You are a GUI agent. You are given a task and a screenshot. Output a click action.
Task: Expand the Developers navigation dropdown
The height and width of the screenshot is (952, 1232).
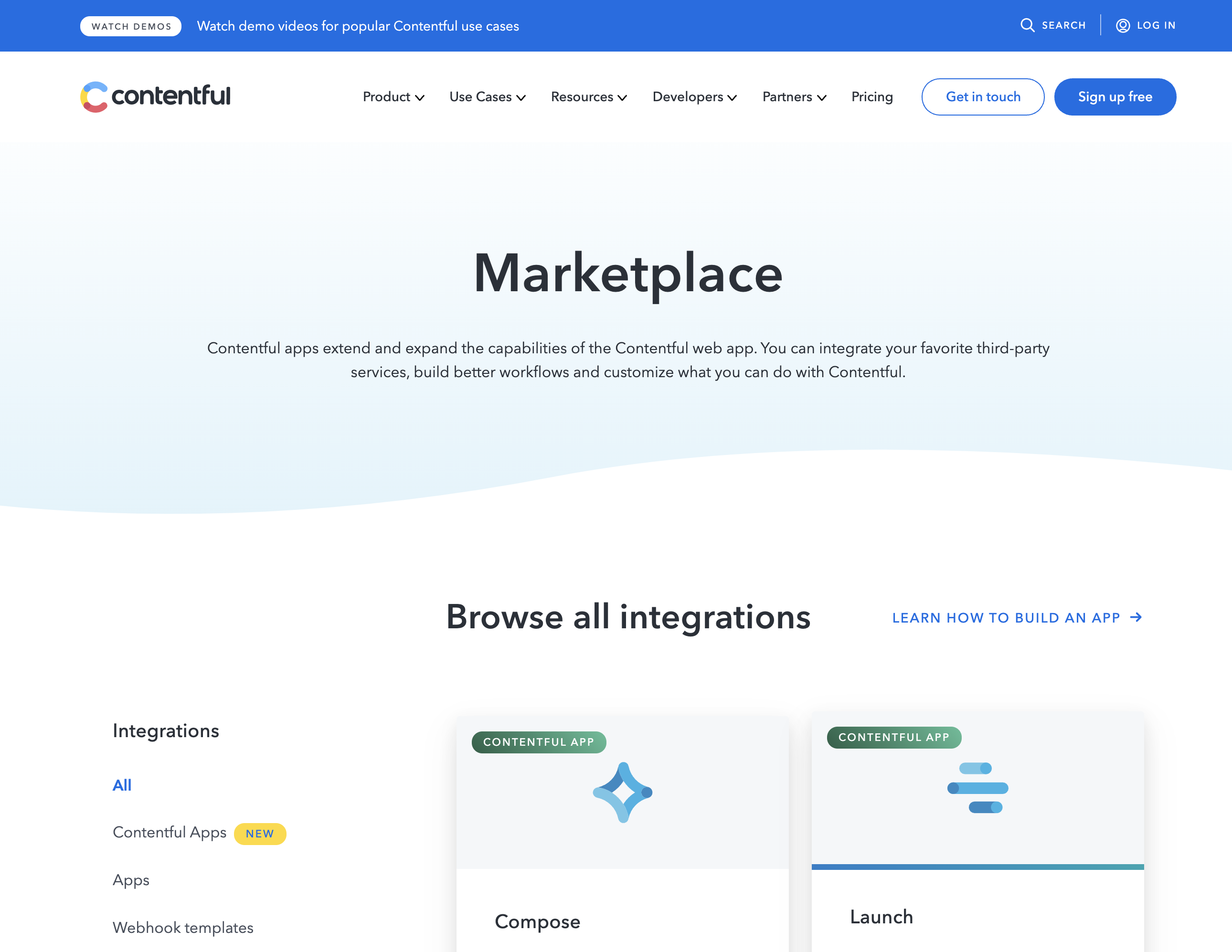click(x=694, y=96)
